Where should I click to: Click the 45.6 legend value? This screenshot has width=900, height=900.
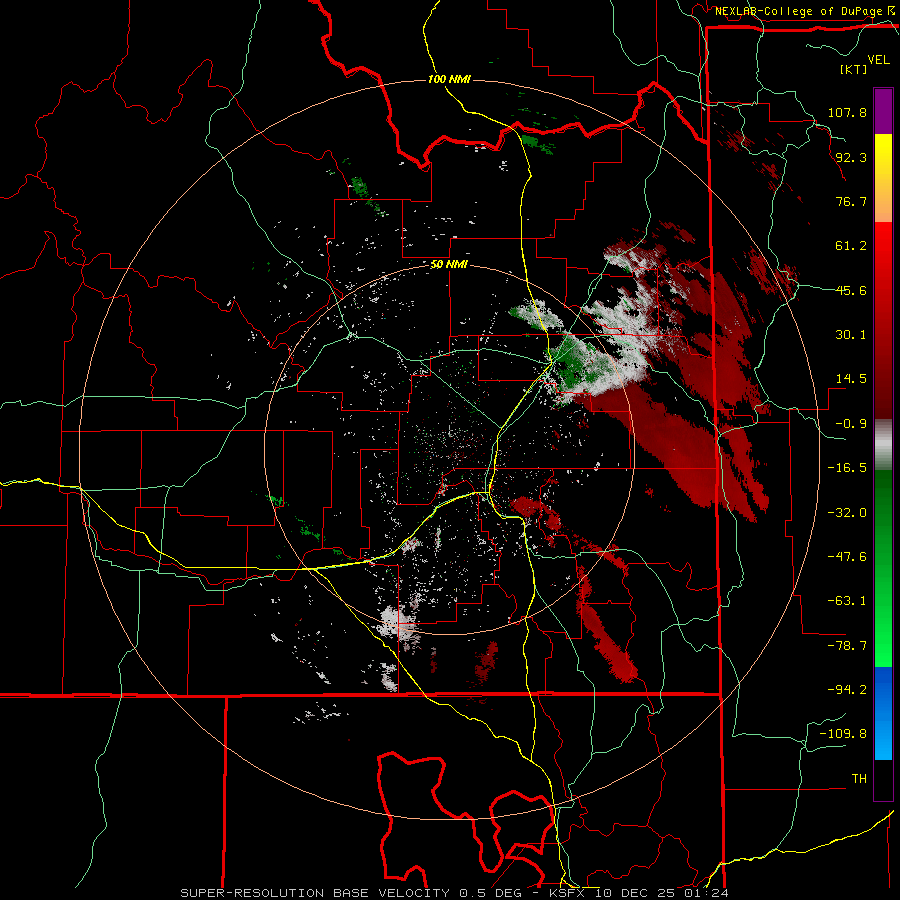[851, 290]
